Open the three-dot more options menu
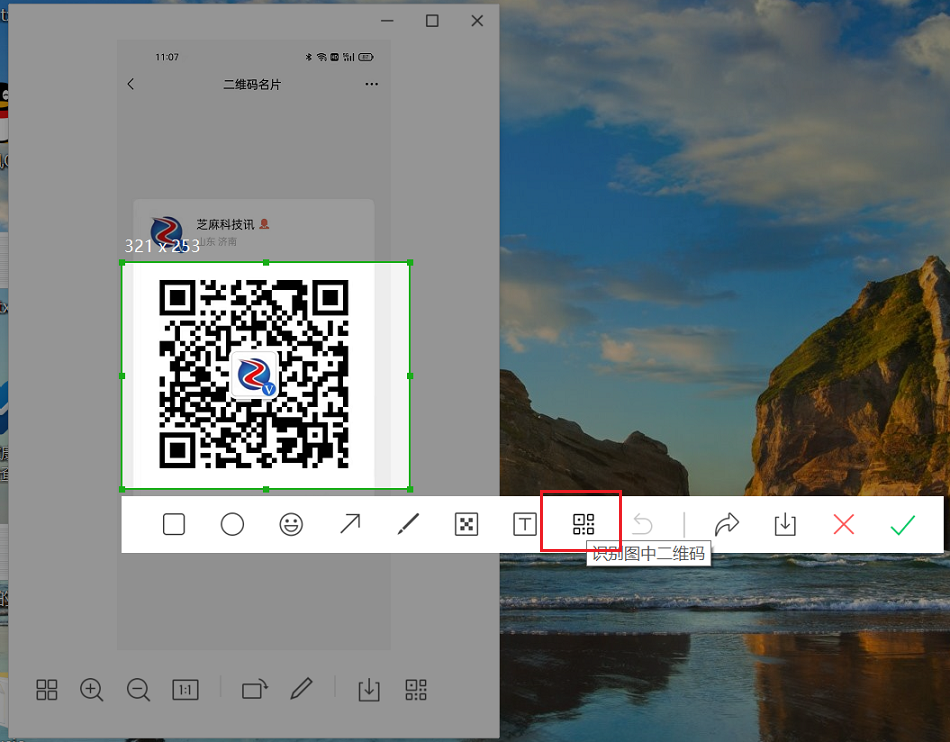 371,84
